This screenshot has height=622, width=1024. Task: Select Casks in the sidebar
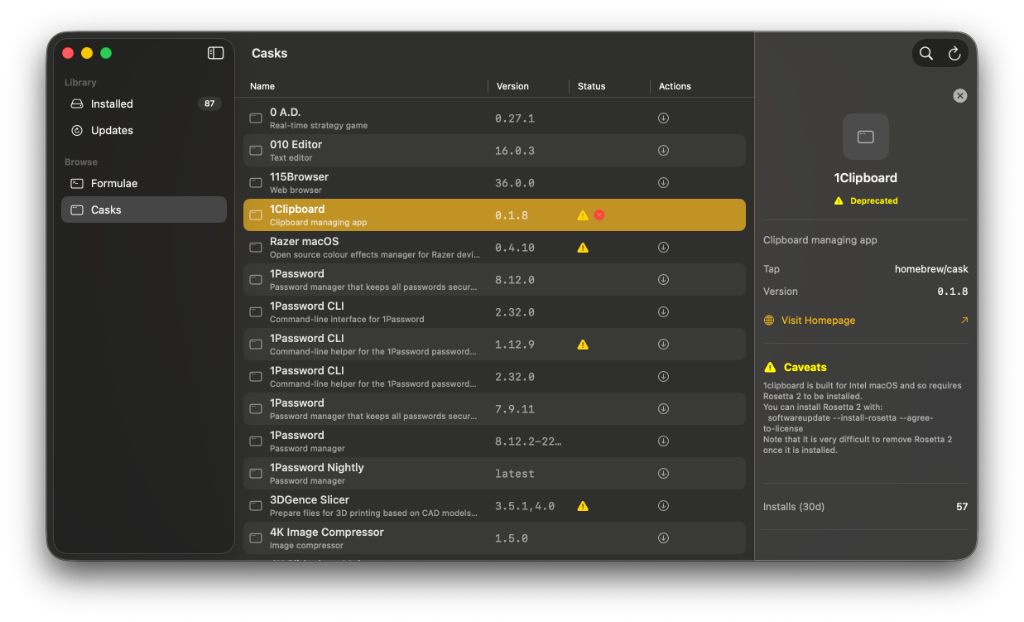tap(144, 210)
